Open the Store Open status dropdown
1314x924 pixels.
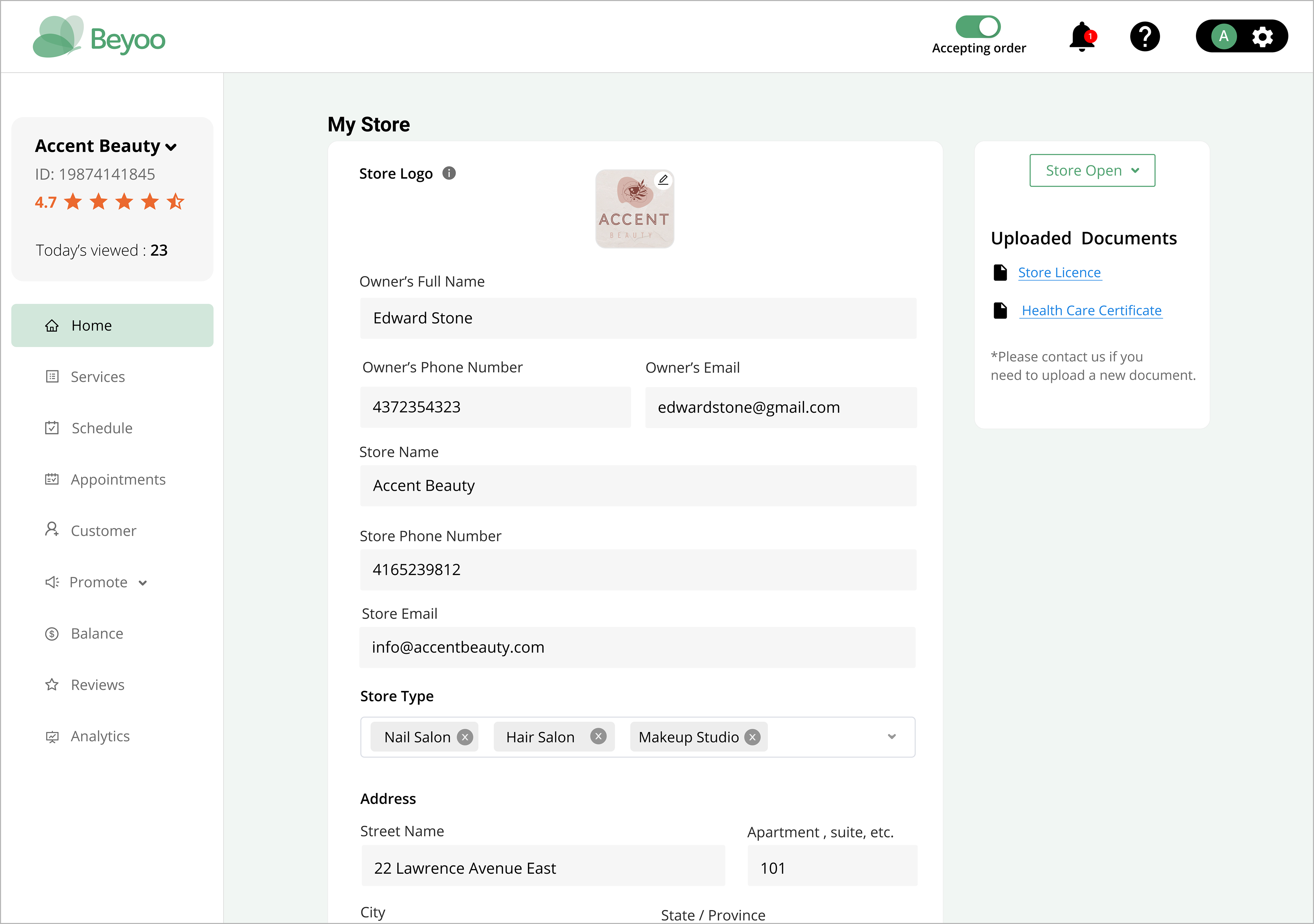click(x=1092, y=171)
